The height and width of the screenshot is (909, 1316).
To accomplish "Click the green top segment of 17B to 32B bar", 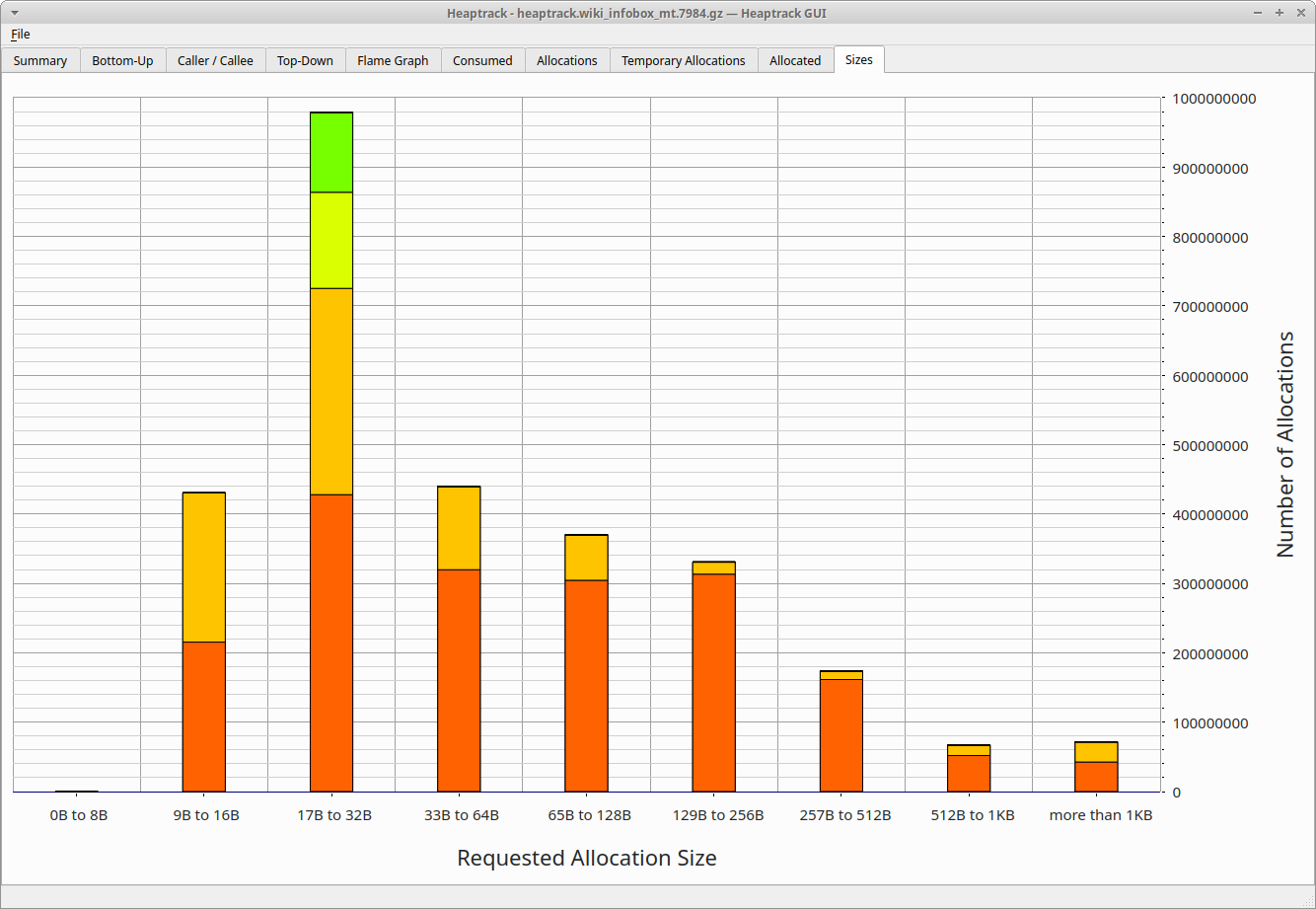I will tap(331, 152).
